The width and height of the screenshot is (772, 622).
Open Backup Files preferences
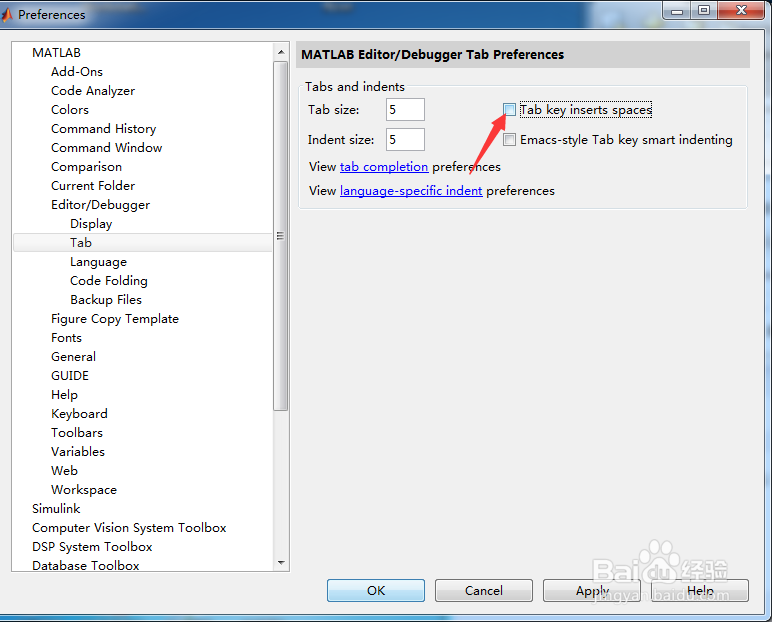(106, 300)
